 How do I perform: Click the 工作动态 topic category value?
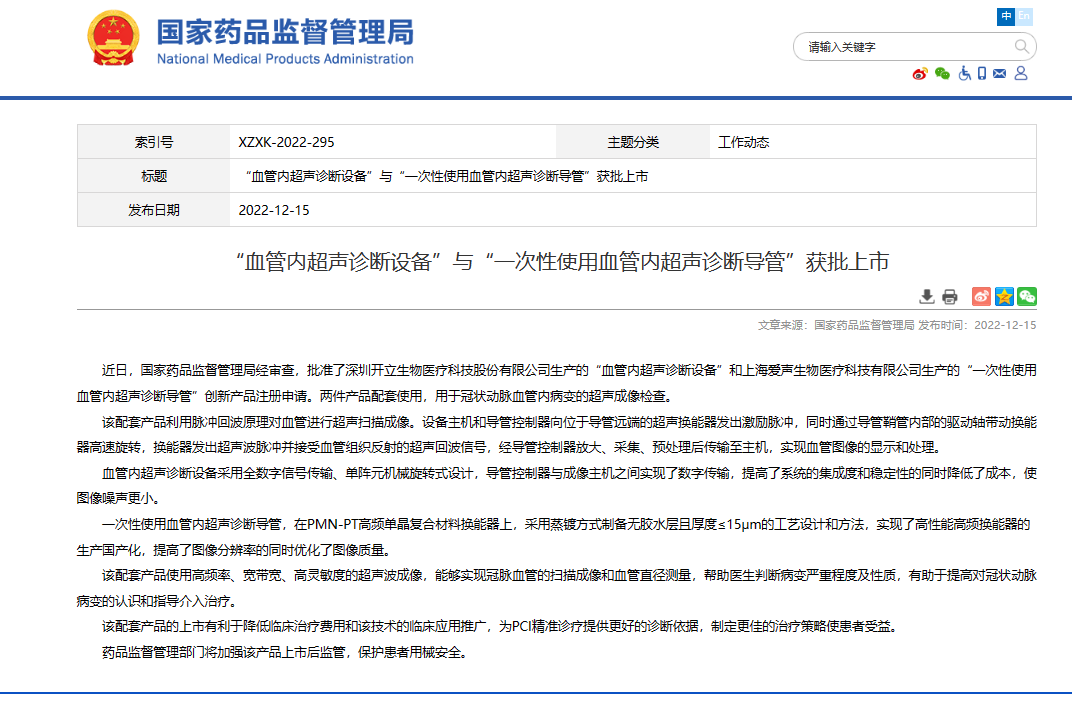click(x=744, y=142)
